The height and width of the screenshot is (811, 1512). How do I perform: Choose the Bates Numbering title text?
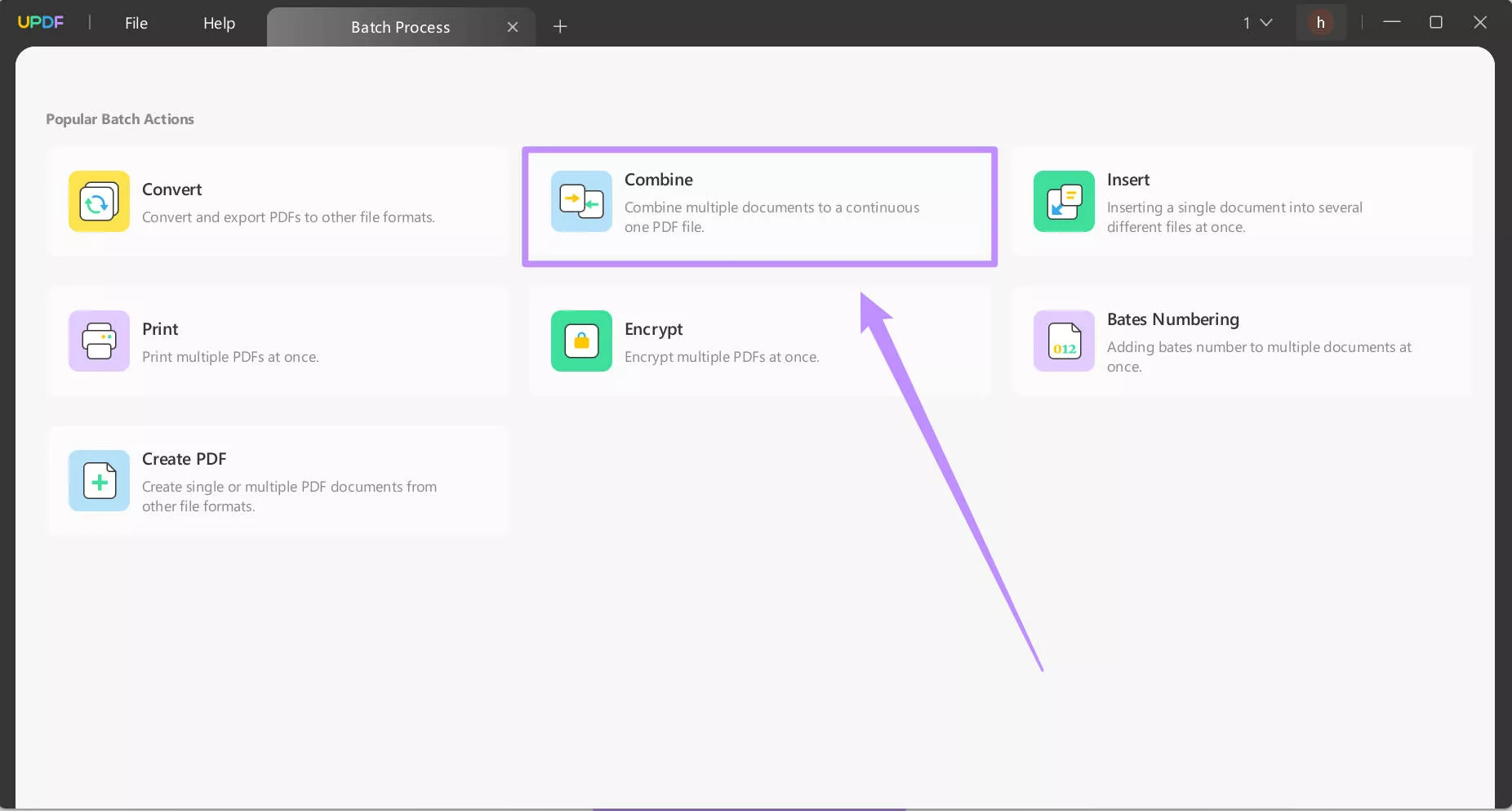pos(1173,319)
